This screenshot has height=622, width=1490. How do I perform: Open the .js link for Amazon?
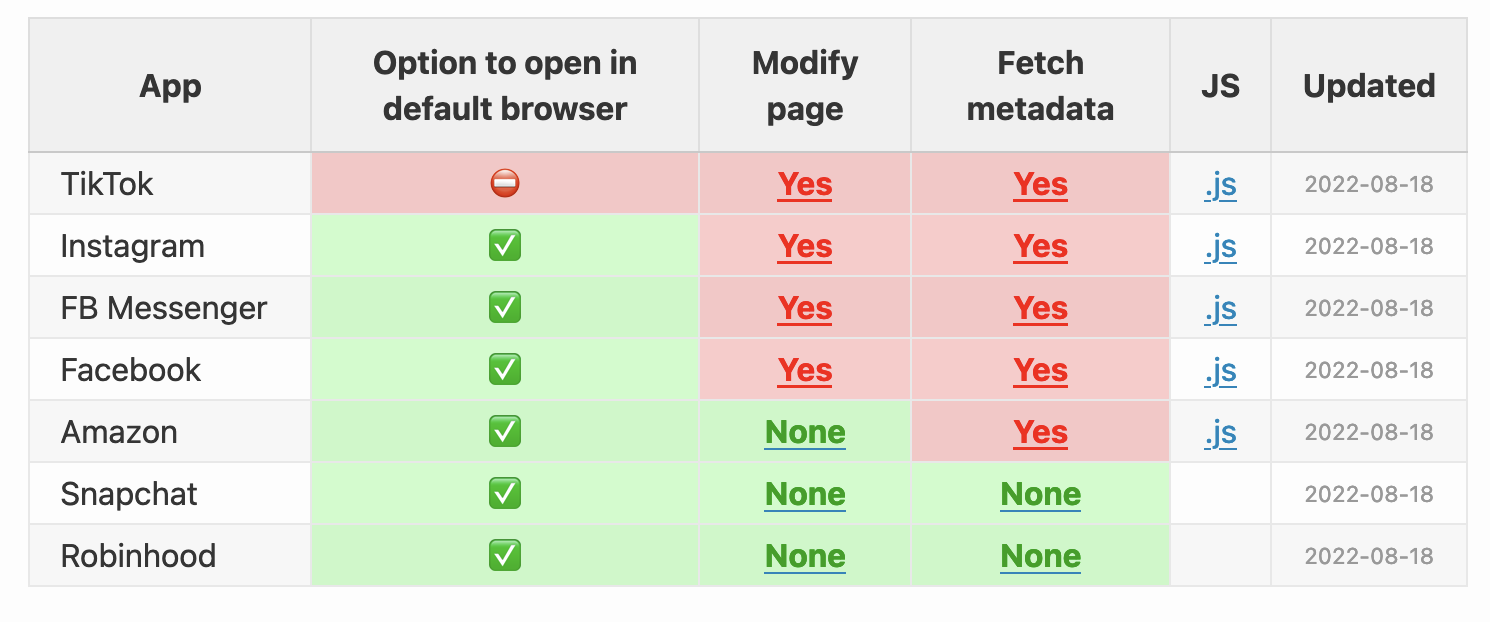point(1220,433)
